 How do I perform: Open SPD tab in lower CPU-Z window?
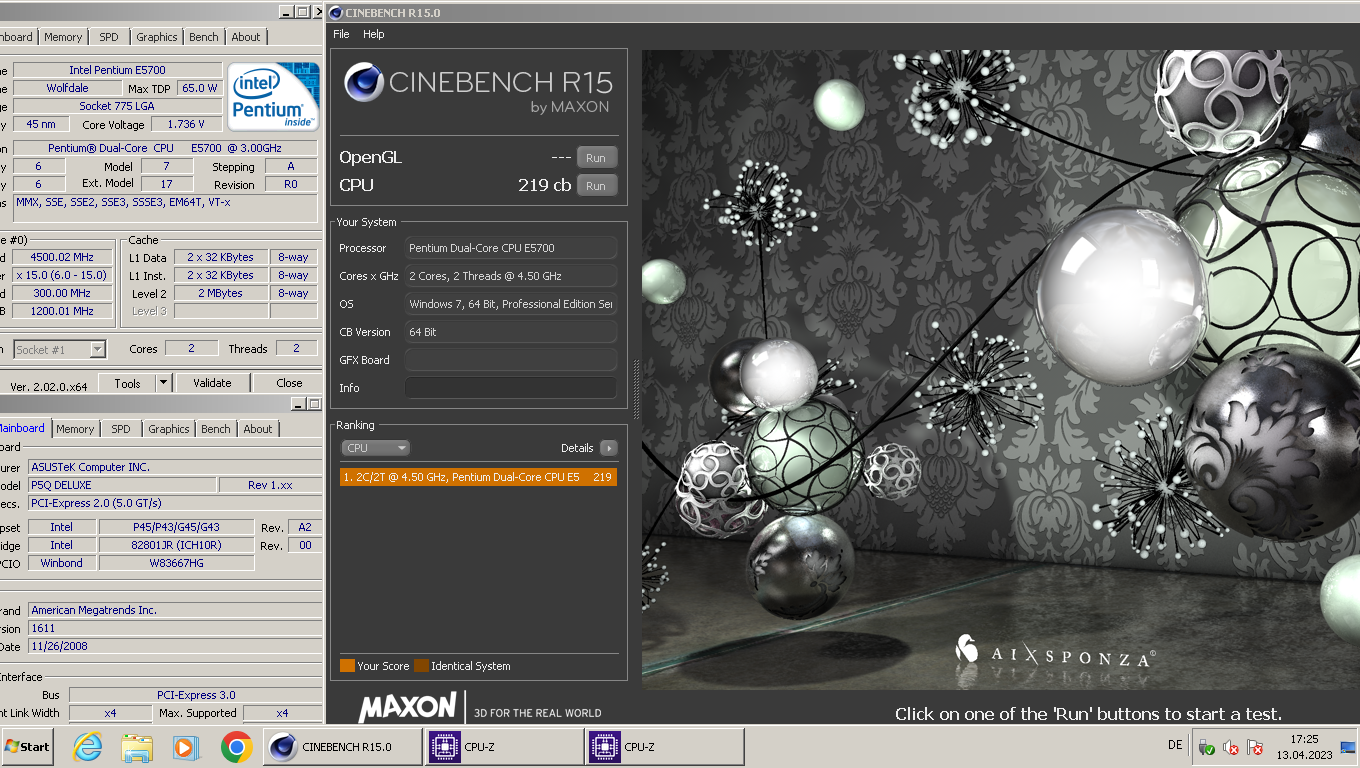[121, 429]
